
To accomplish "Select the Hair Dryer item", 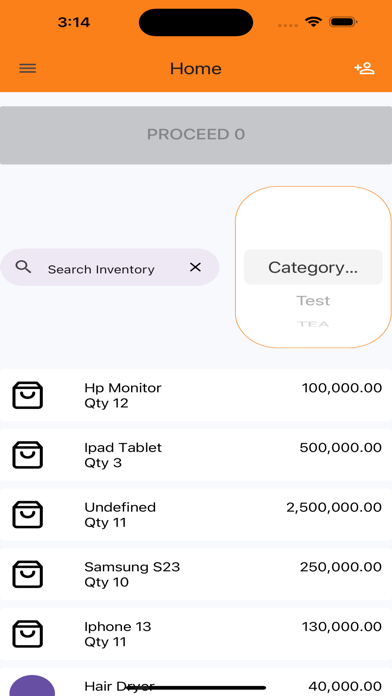I will 119,686.
